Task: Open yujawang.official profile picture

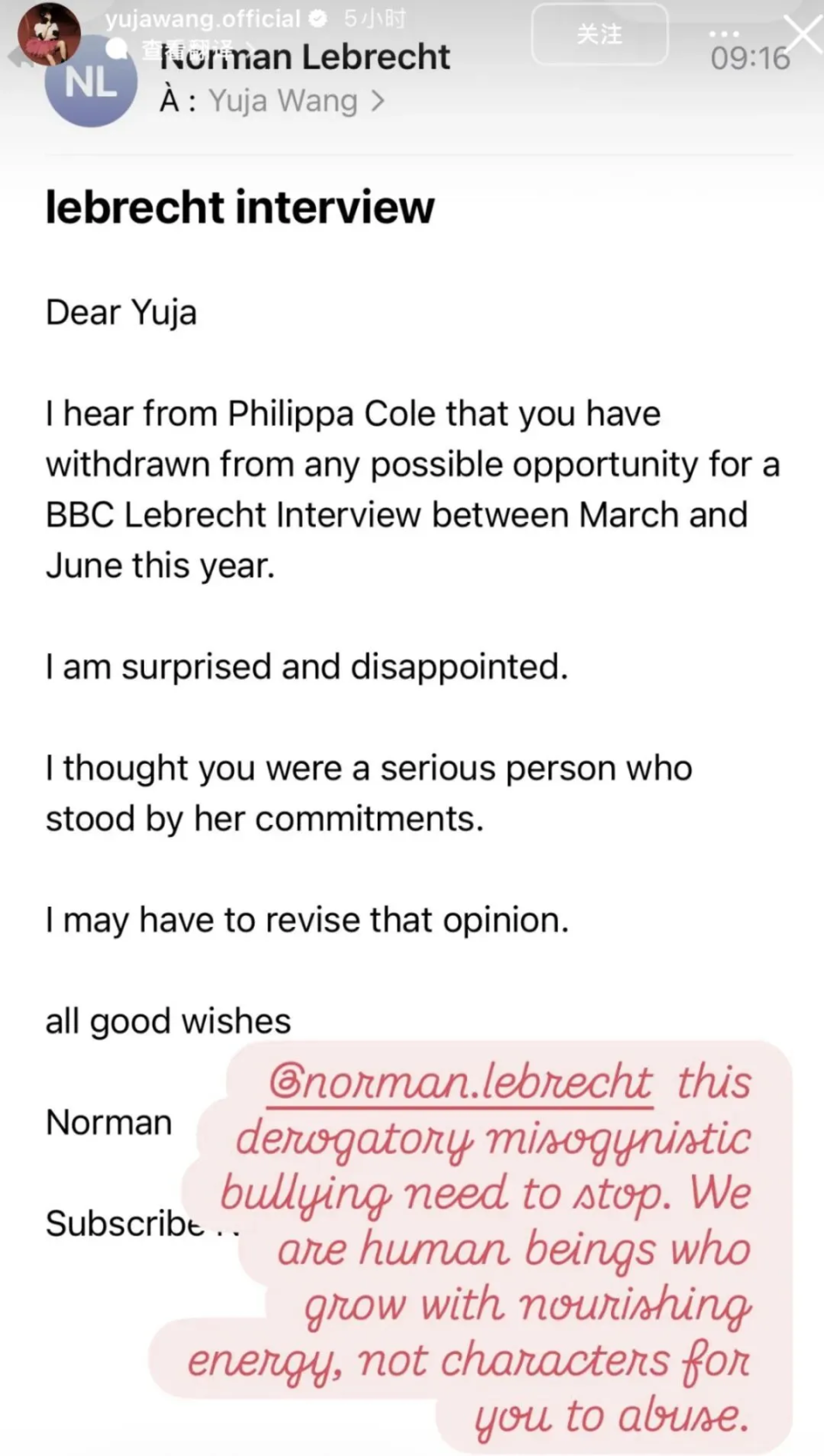Action: coord(49,33)
